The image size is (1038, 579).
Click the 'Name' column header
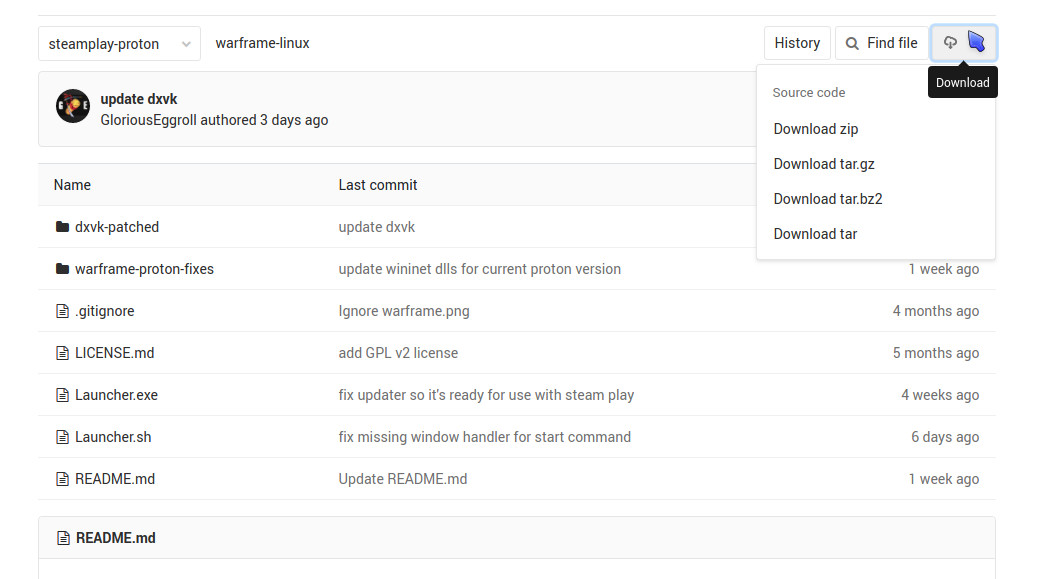tap(72, 185)
